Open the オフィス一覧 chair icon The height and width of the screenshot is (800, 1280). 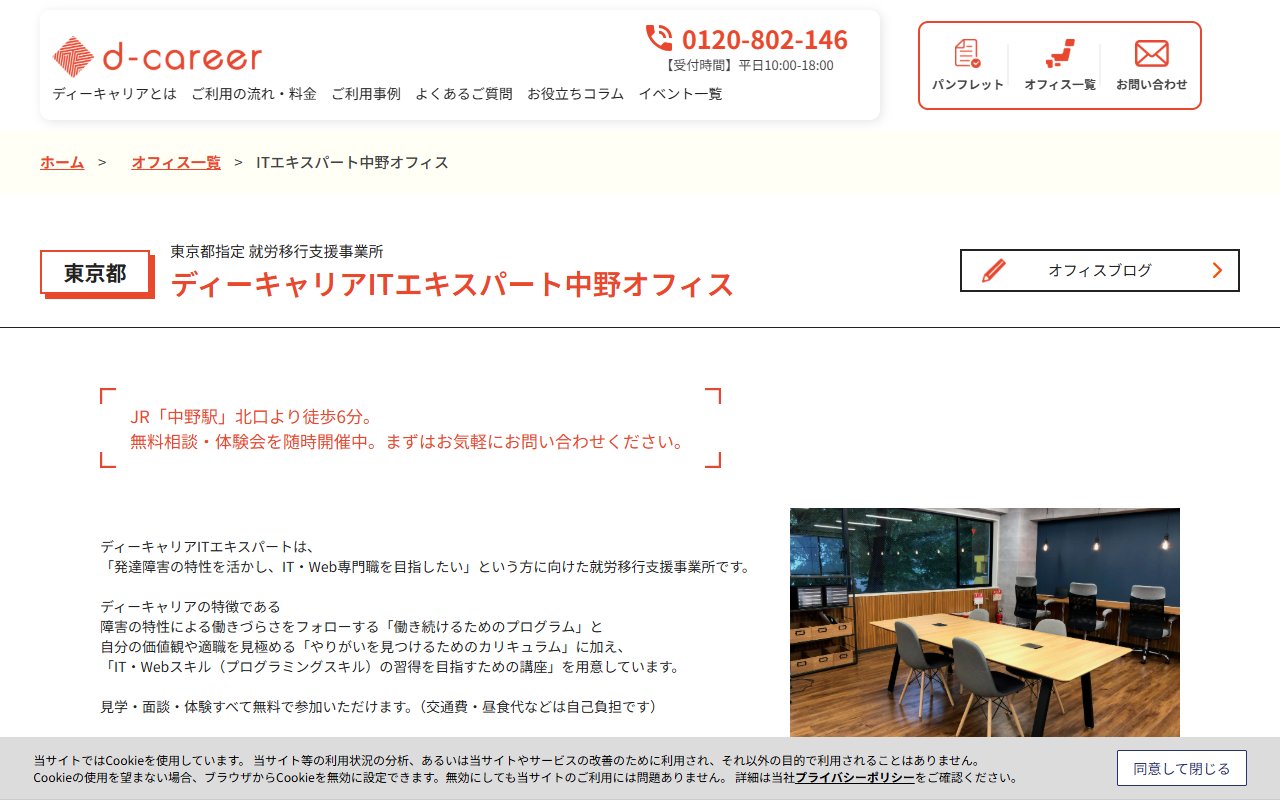click(x=1060, y=53)
